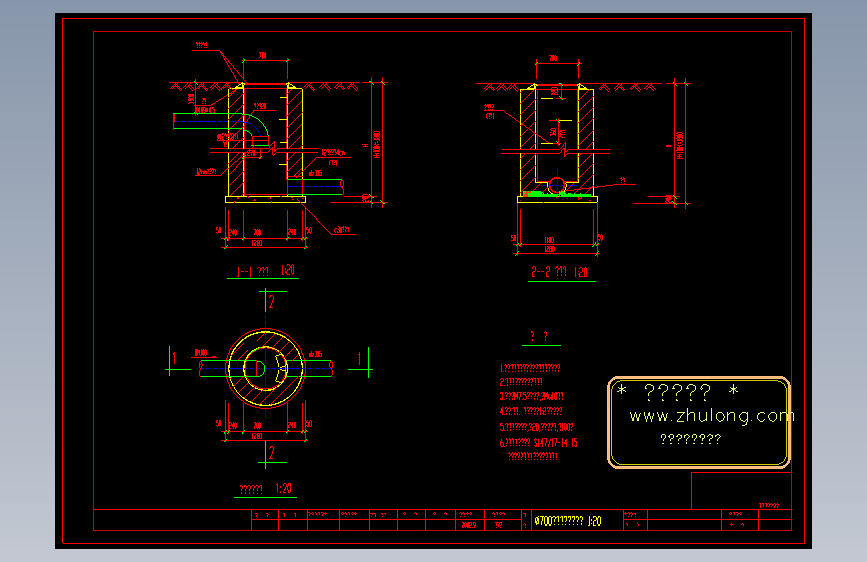Select the "1--1" section title with scale 1:20

265,271
